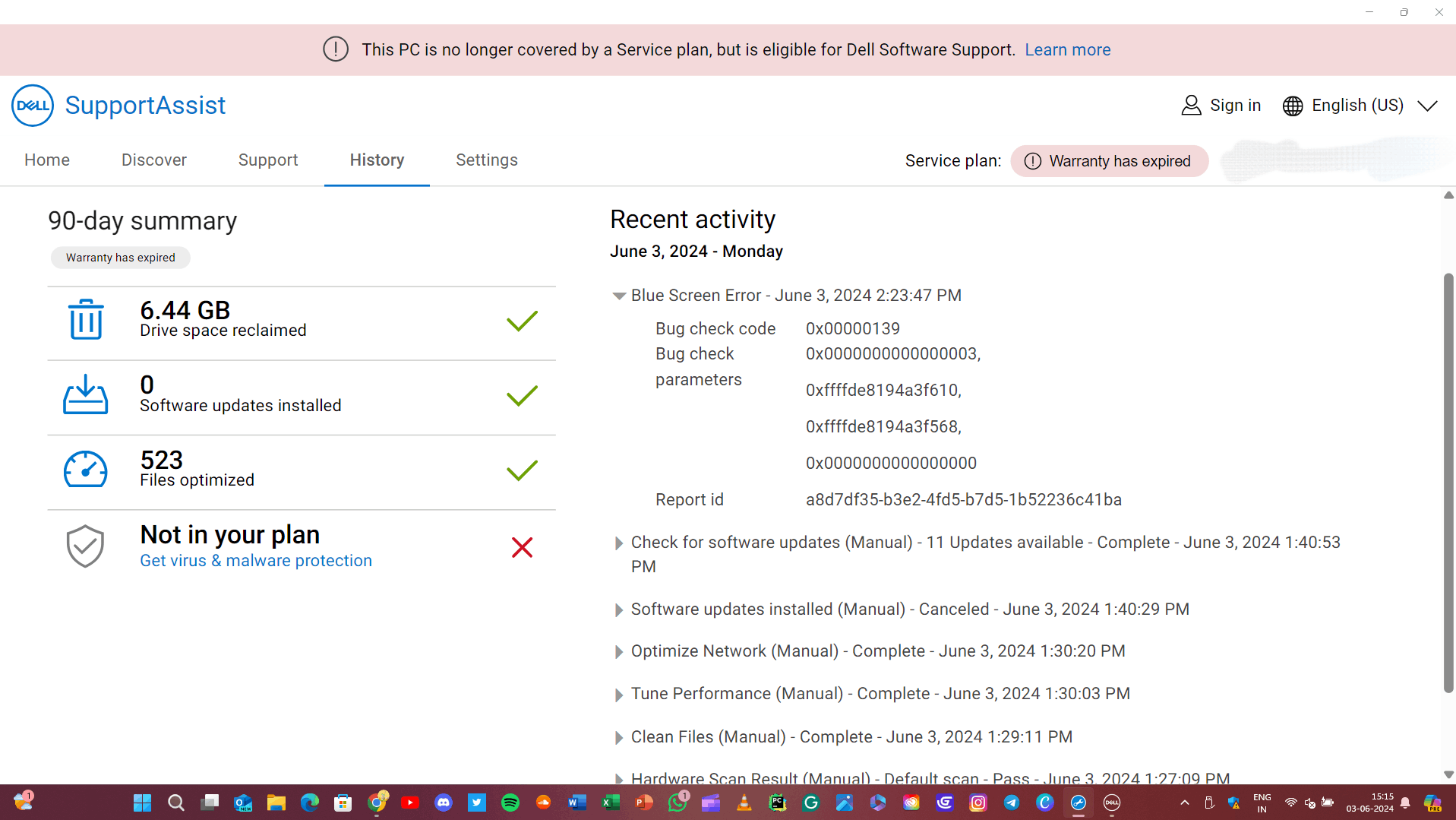Viewport: 1456px width, 820px height.
Task: Click the banner info alert icon
Action: [336, 49]
